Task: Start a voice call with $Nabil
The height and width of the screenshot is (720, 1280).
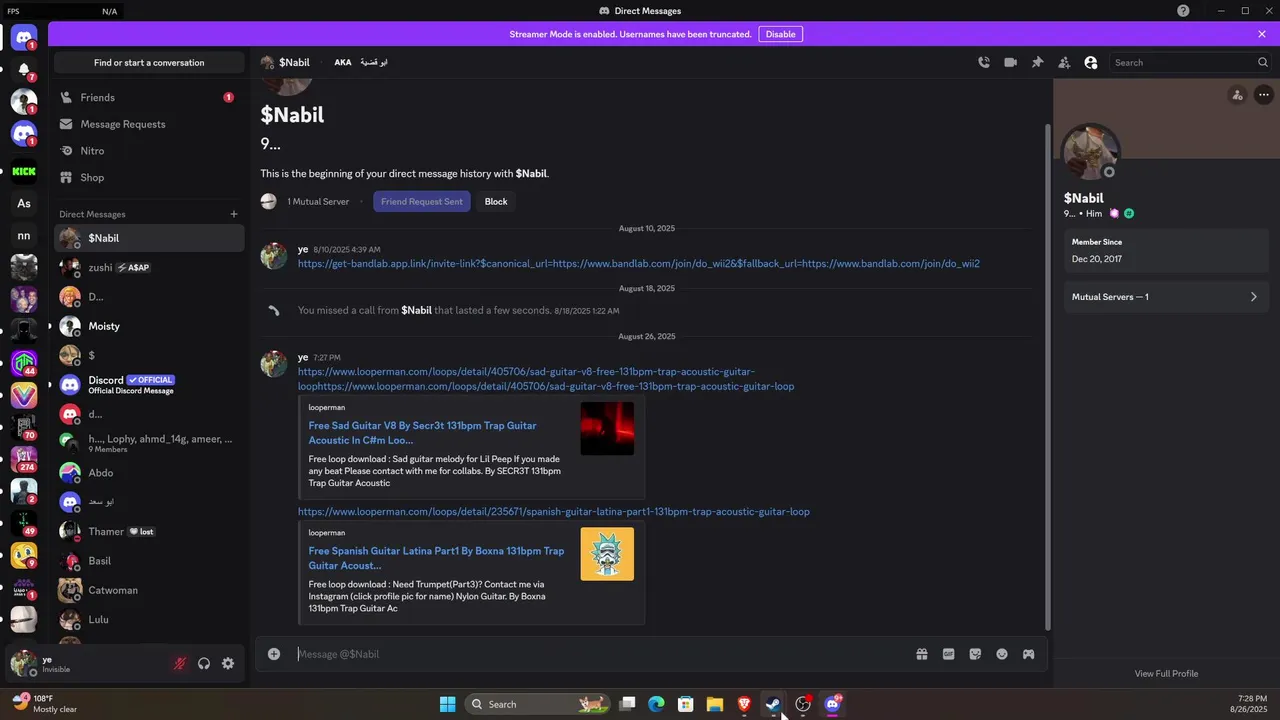Action: coord(984,62)
